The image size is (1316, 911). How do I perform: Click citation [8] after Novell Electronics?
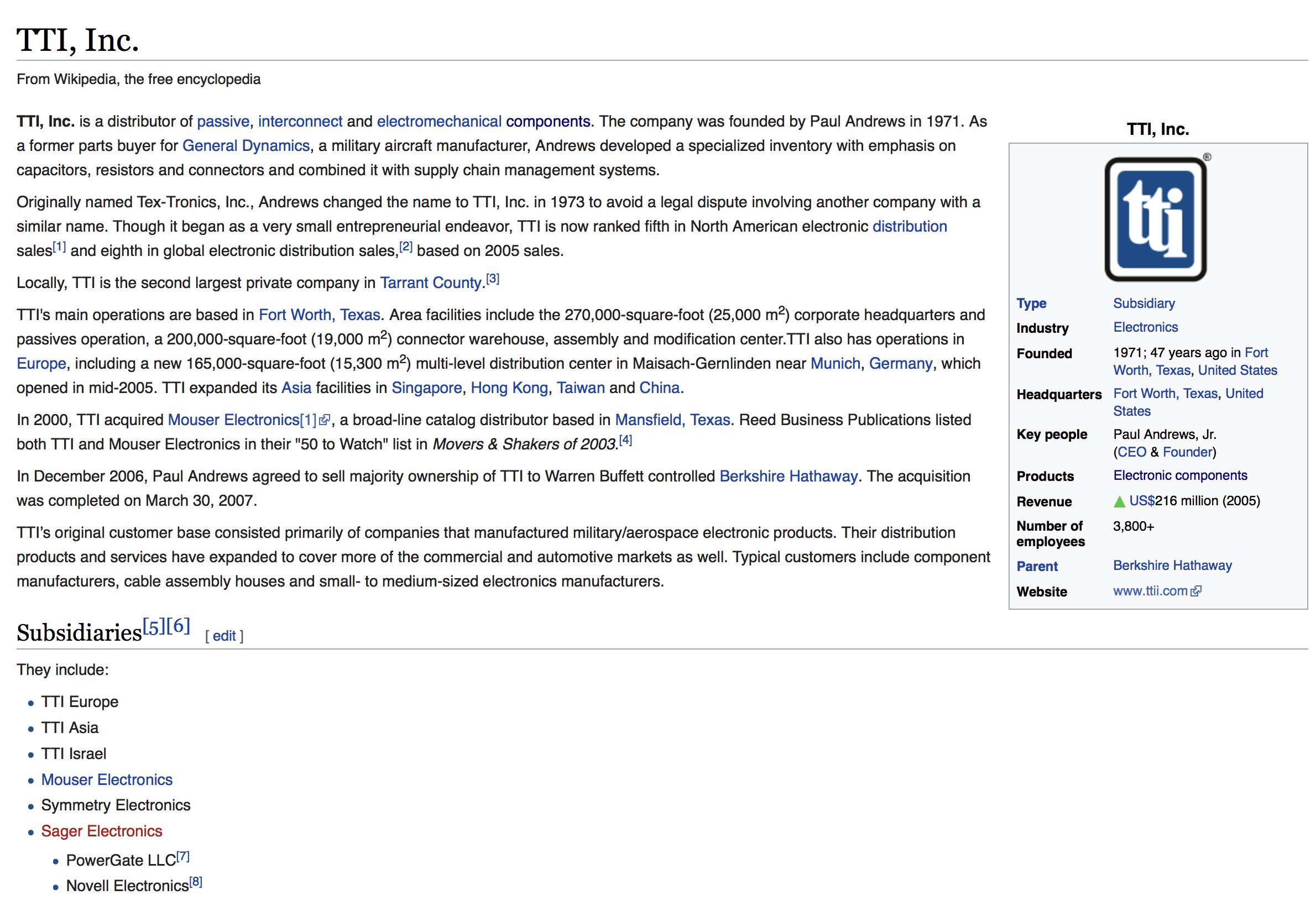tap(196, 882)
